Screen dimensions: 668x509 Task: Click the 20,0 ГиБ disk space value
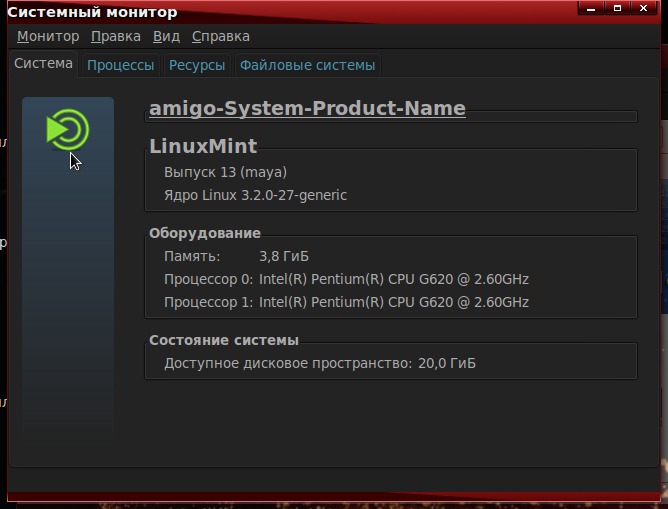pos(447,363)
